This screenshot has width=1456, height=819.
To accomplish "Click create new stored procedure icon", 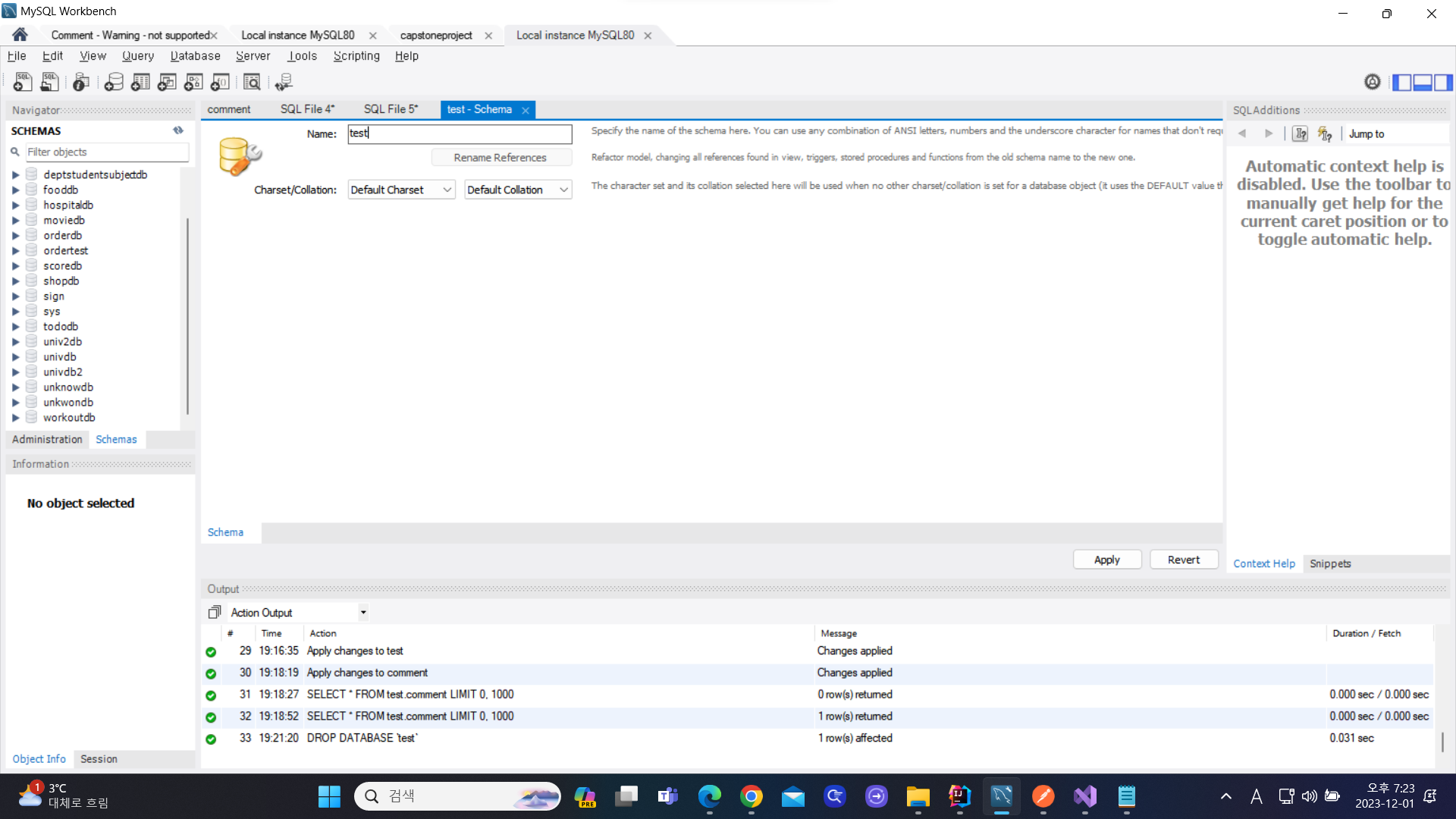I will [193, 82].
